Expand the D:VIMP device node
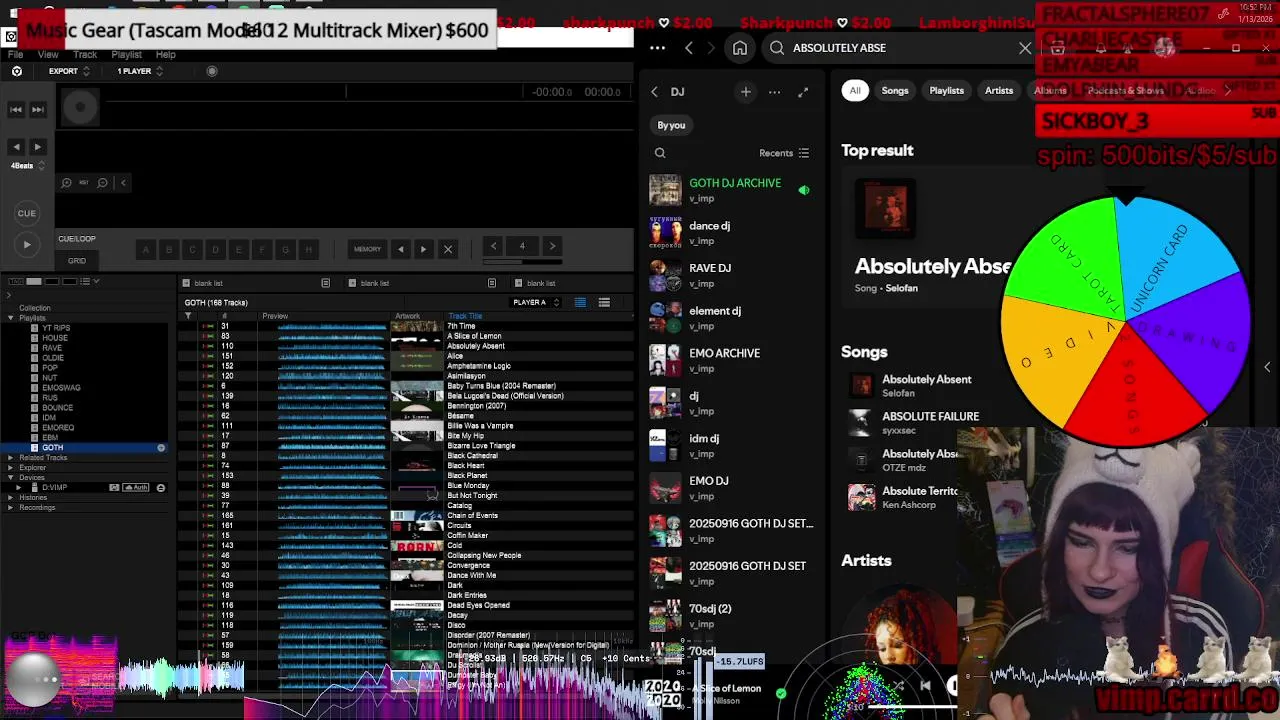1280x720 pixels. click(x=19, y=487)
